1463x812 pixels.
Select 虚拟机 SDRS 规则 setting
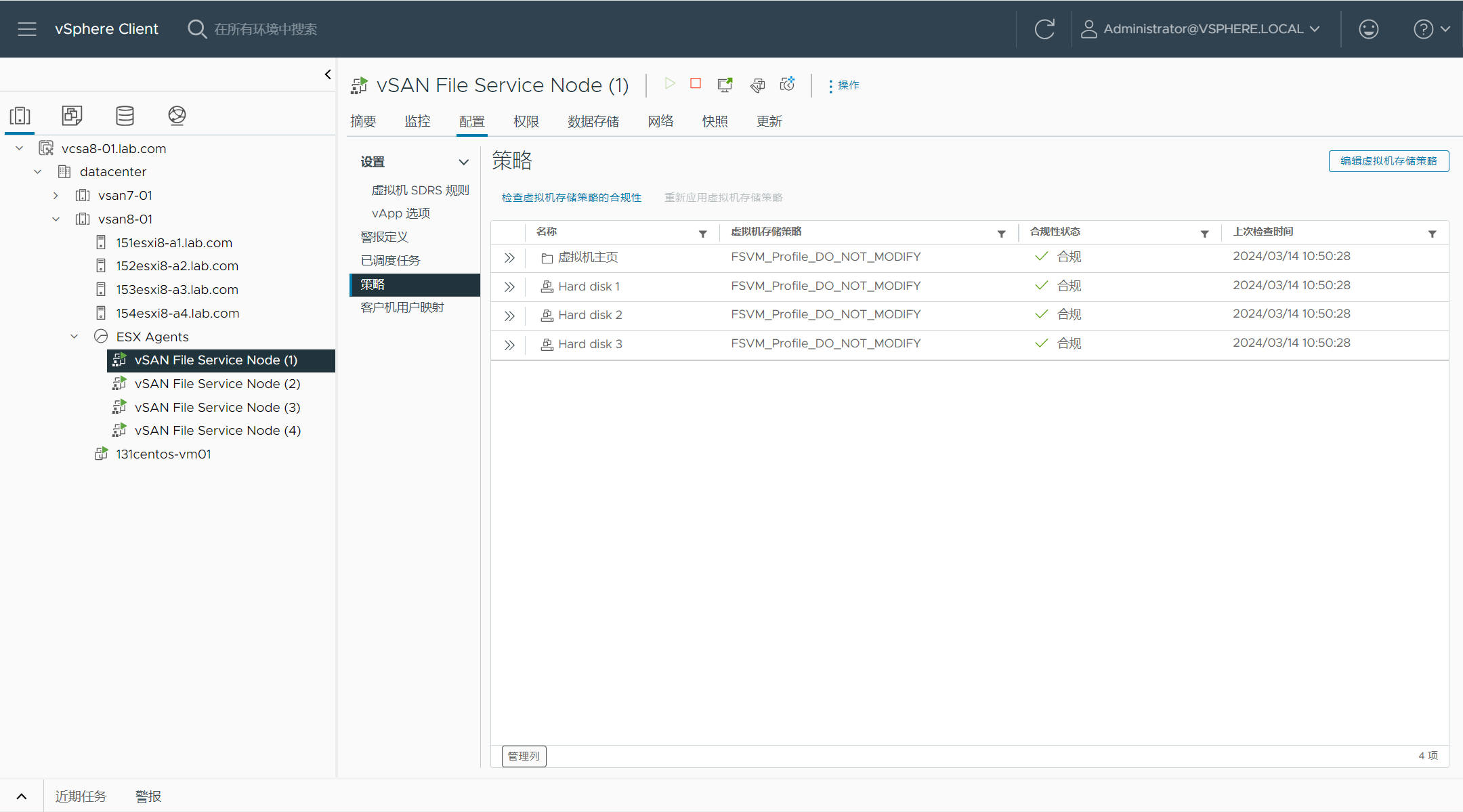point(420,190)
